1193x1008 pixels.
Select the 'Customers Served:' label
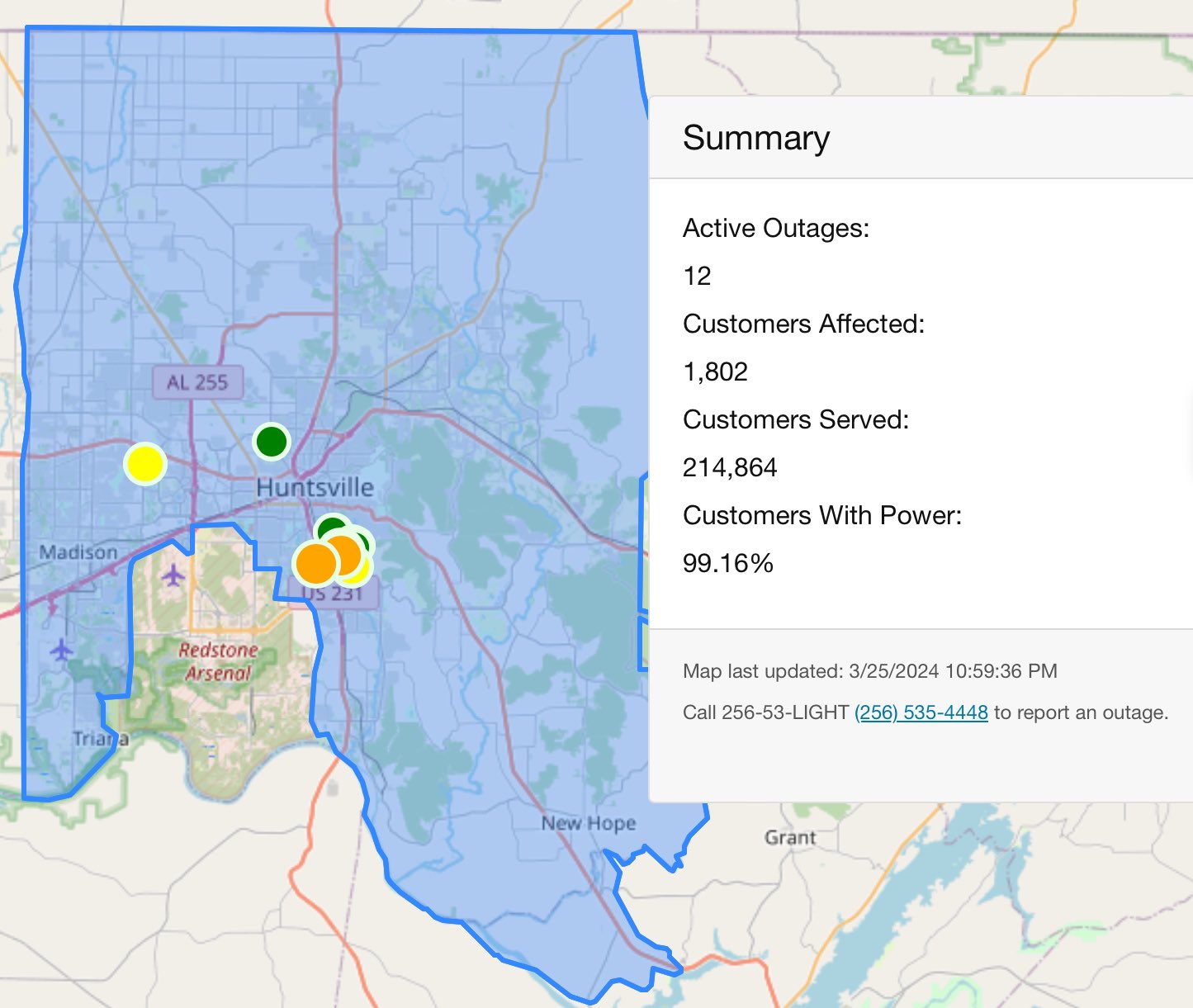pyautogui.click(x=796, y=419)
